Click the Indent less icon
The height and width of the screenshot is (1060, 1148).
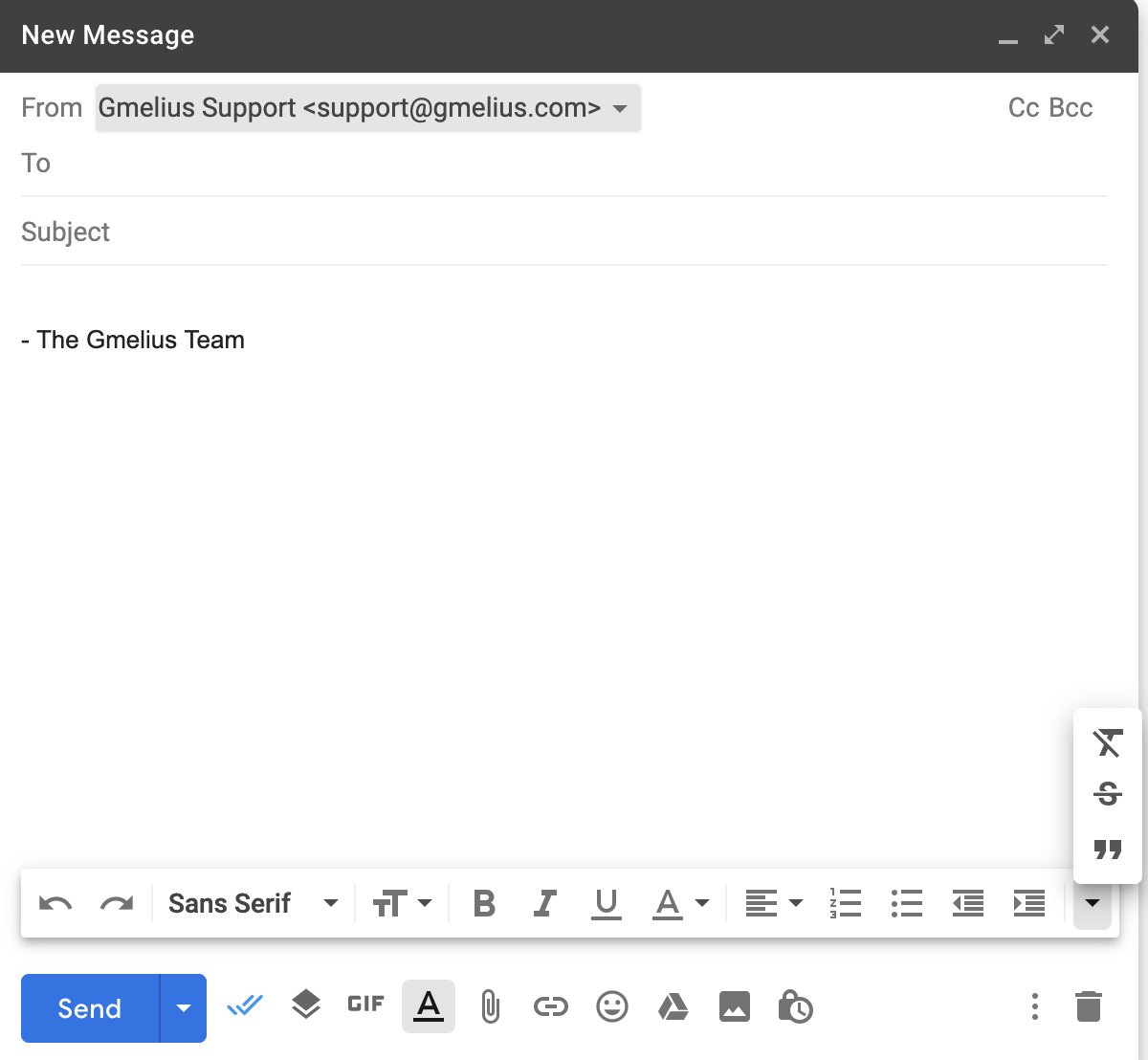click(x=968, y=903)
